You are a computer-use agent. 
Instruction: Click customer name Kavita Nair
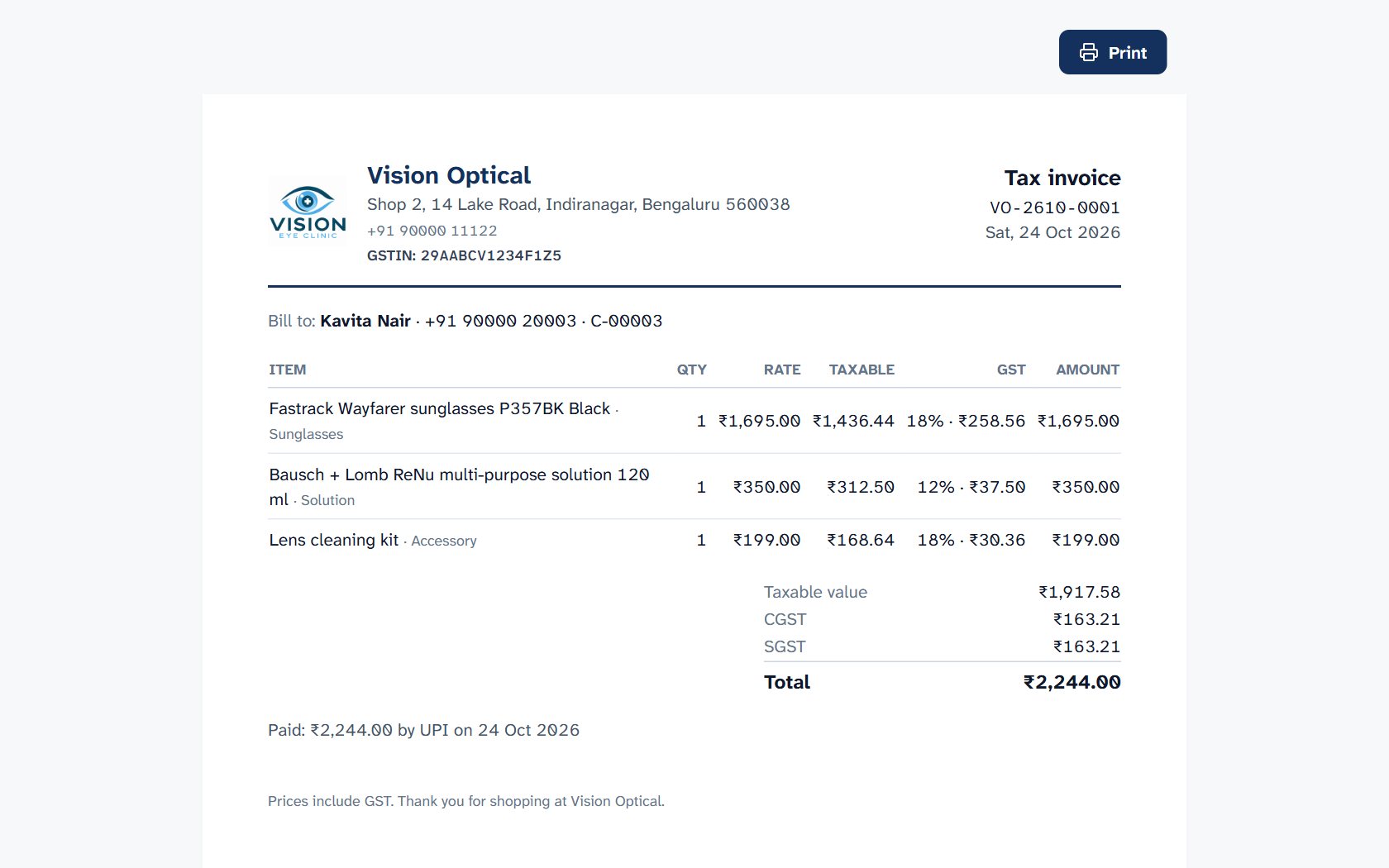click(365, 321)
